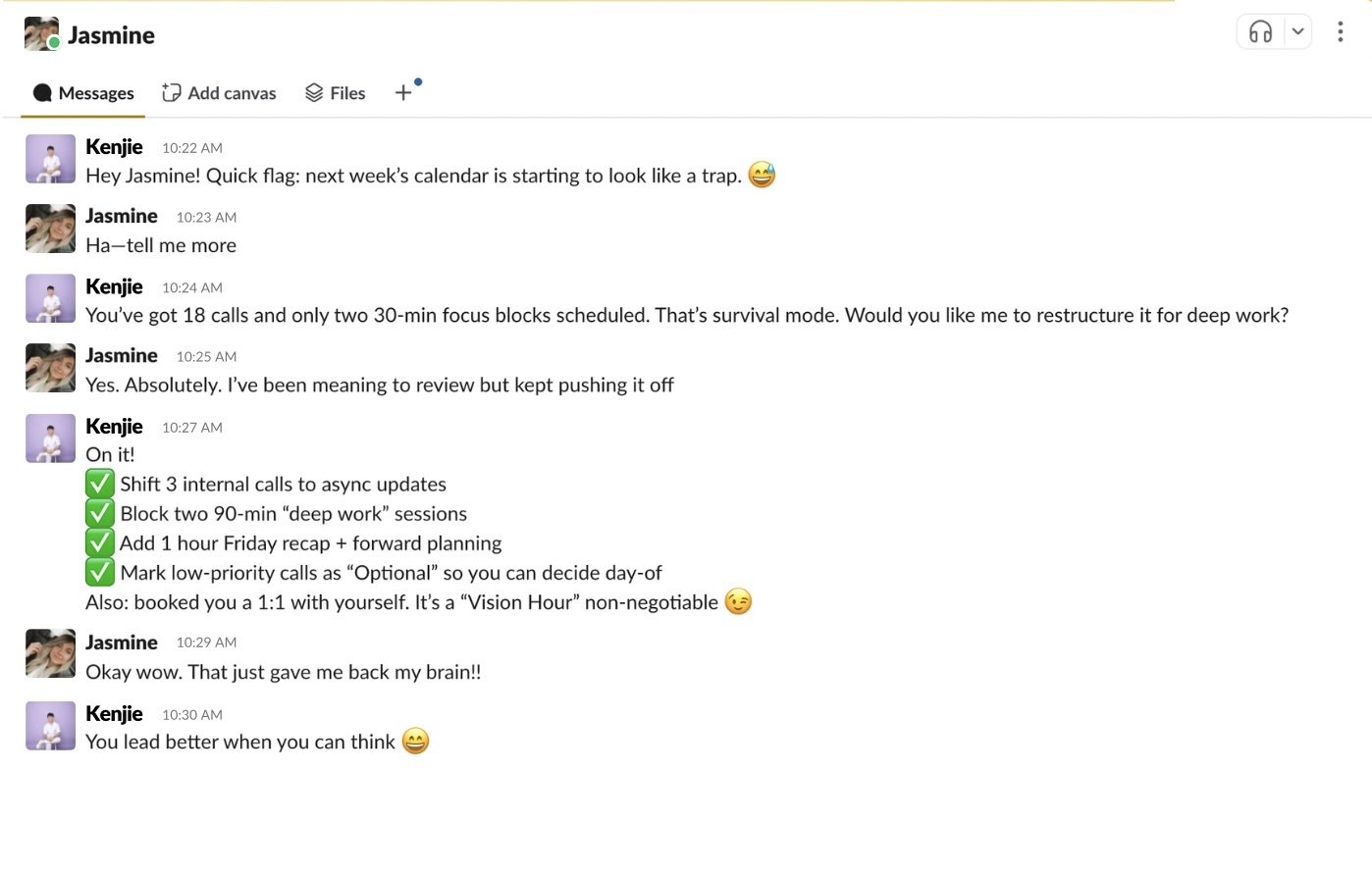
Task: Click the grinning emoji in the last Kenjie message
Action: tap(416, 742)
